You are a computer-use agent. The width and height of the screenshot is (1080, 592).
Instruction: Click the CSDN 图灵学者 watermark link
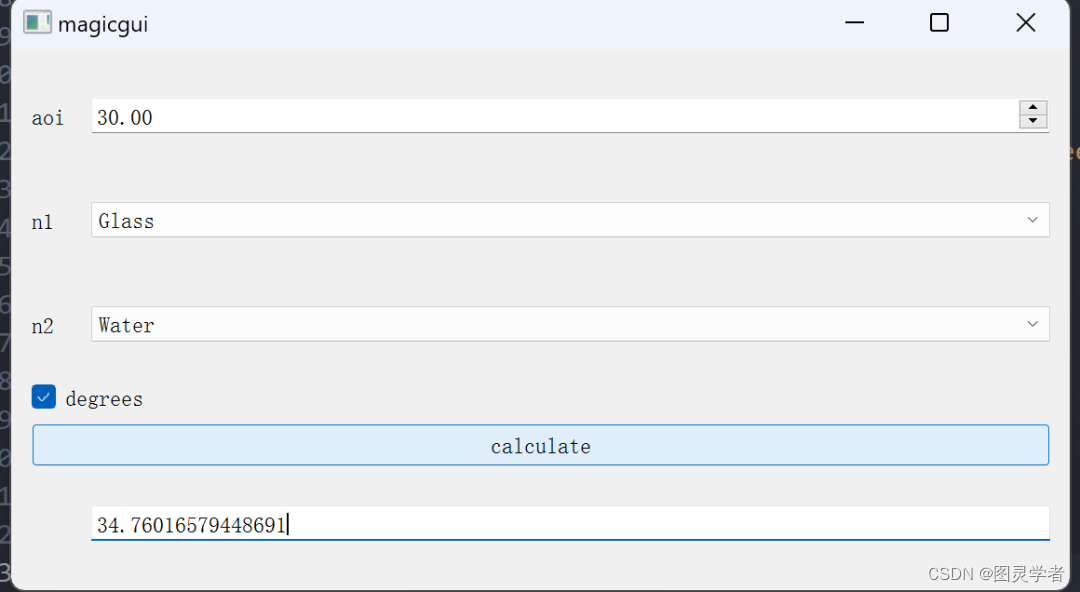[995, 574]
